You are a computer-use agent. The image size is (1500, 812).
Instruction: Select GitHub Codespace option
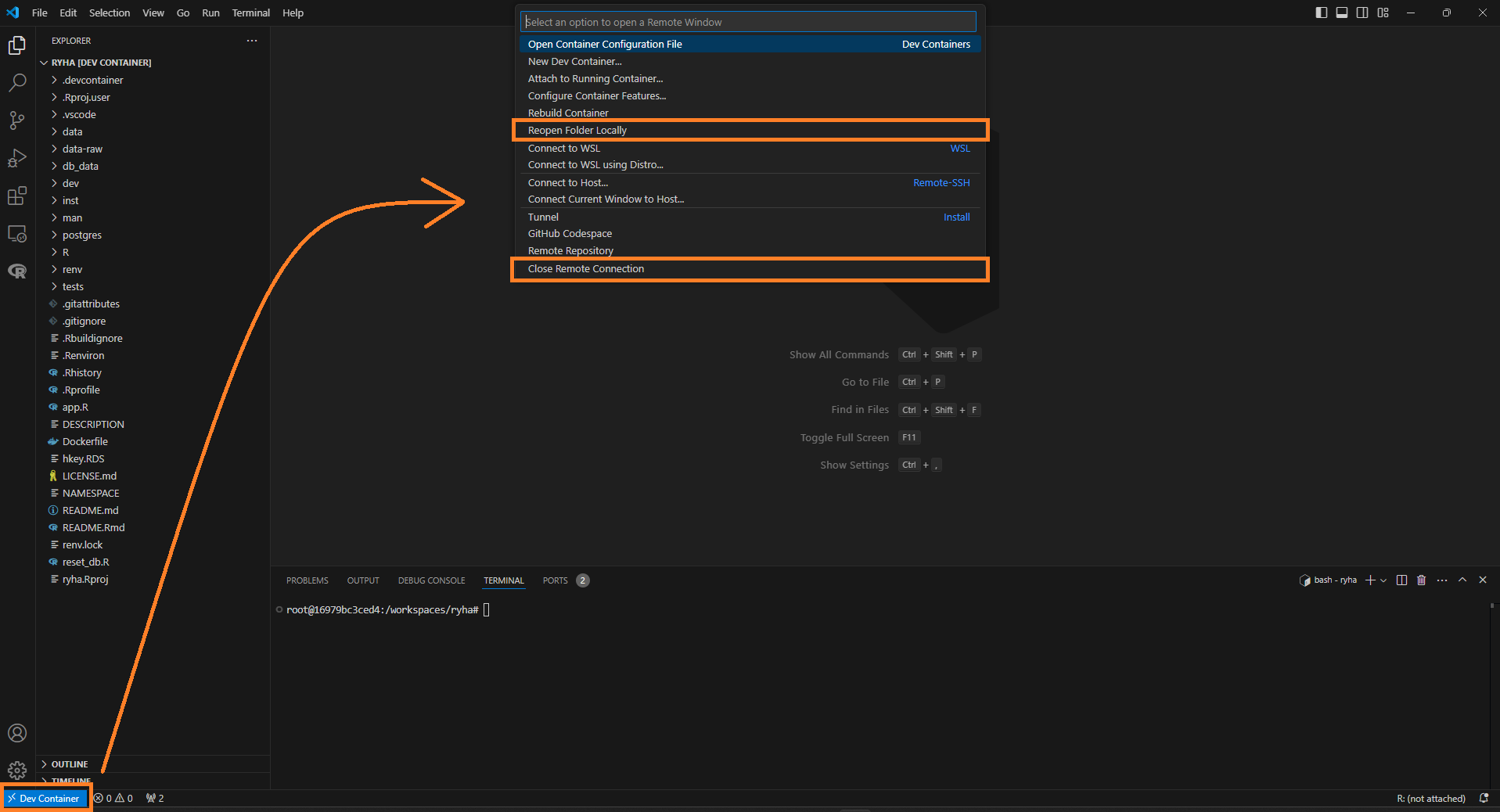click(x=750, y=234)
